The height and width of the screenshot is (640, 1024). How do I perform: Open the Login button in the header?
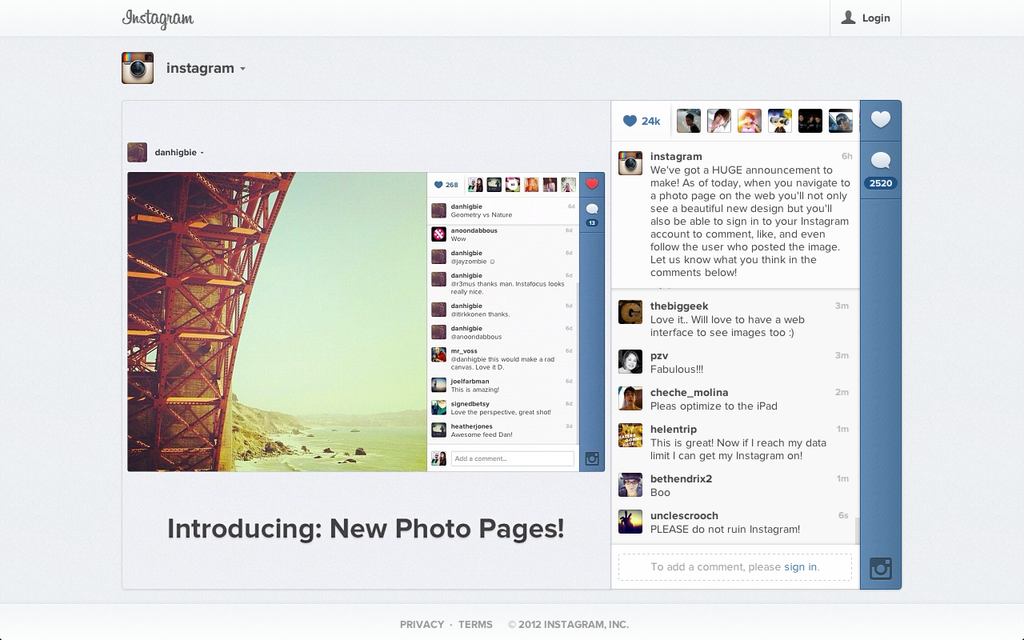pos(865,18)
